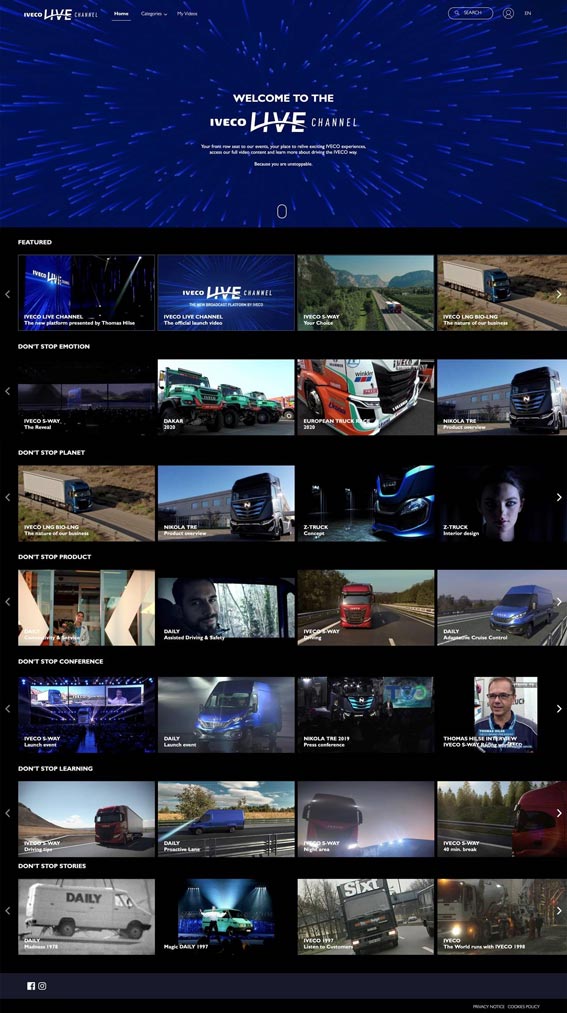Play IVECO S-WAY Driving video
The image size is (567, 1013).
click(366, 607)
